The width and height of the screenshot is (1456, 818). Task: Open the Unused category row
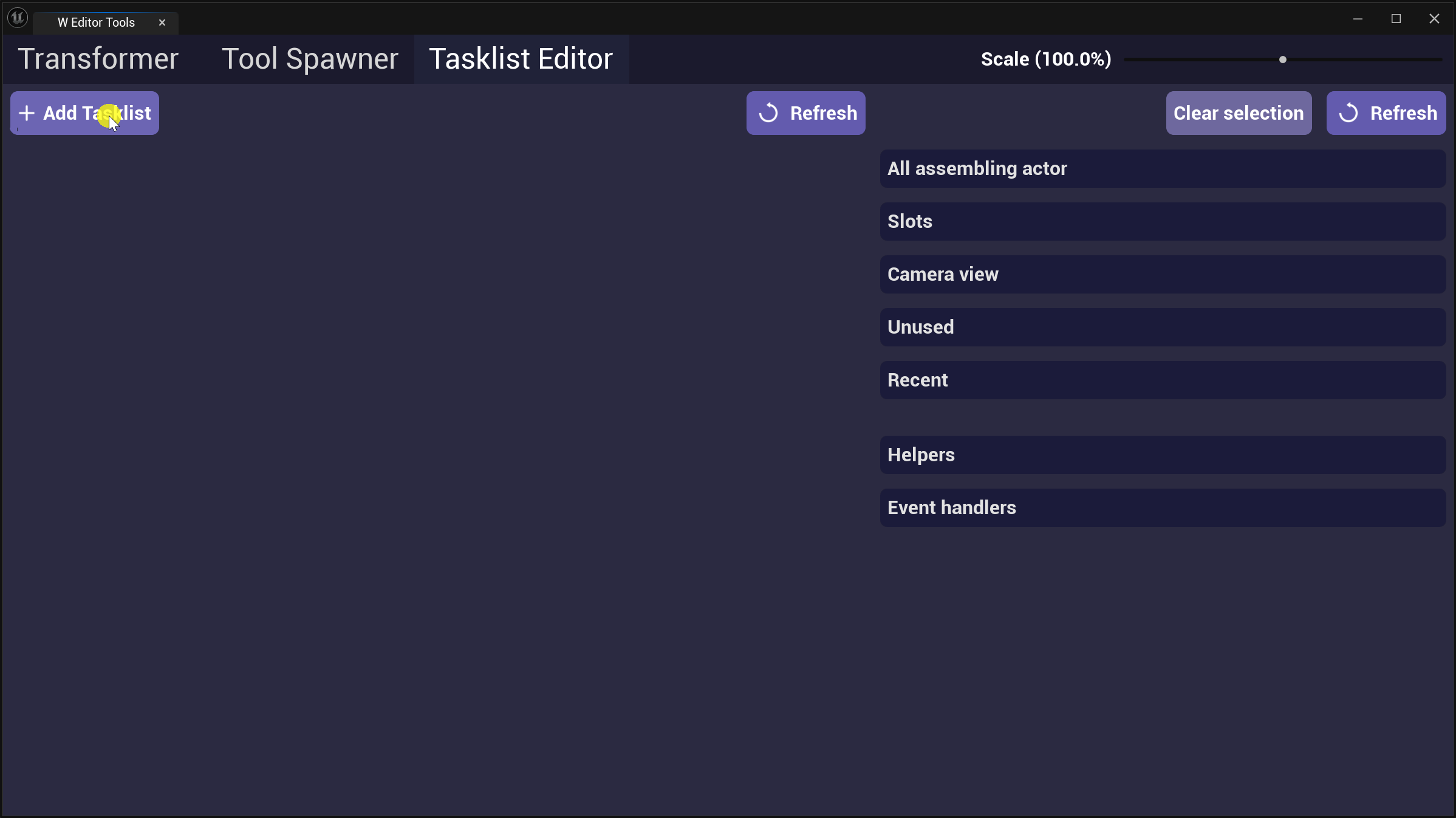click(x=1162, y=327)
